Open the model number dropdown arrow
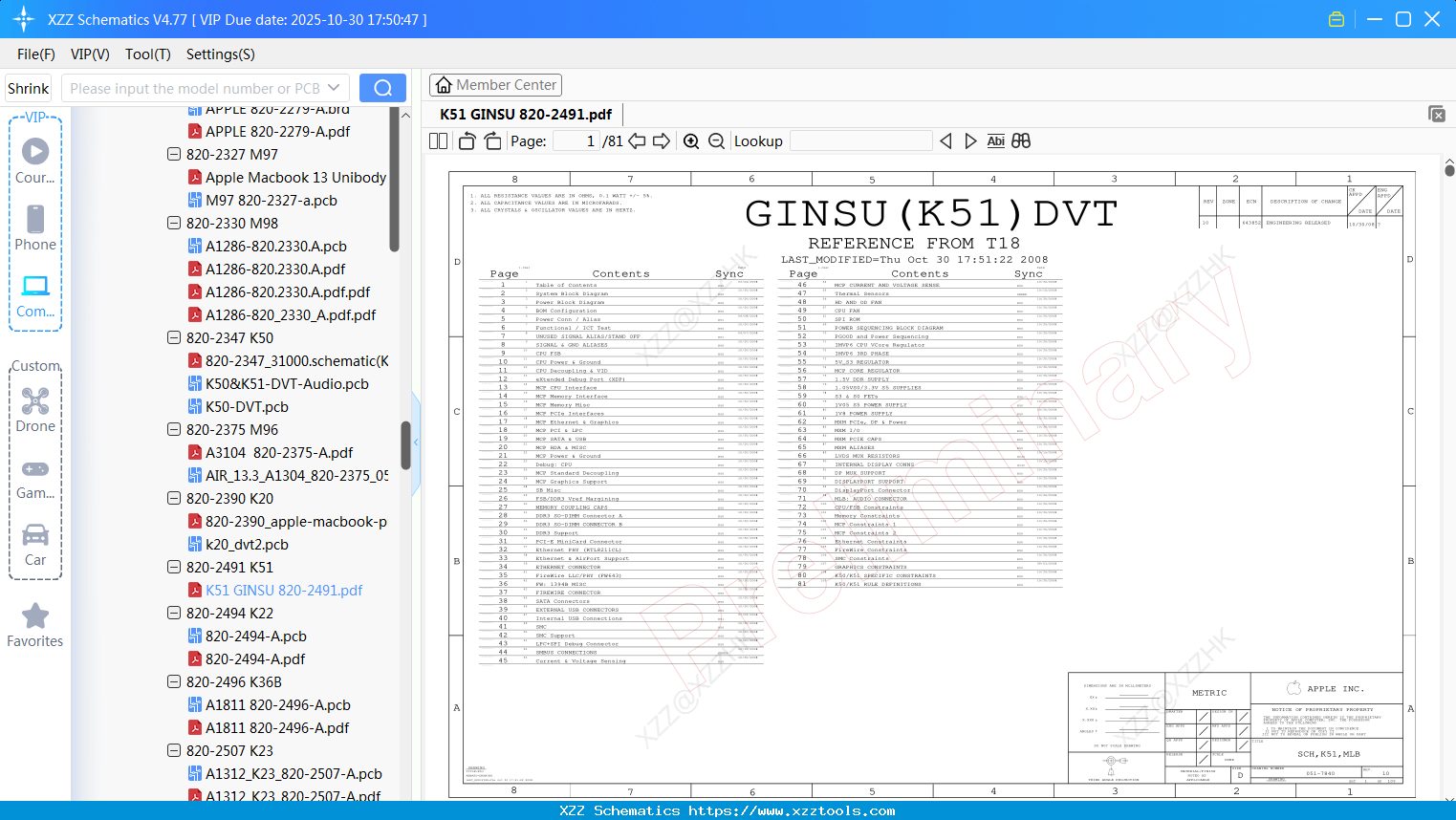Viewport: 1456px width, 820px height. (x=334, y=88)
